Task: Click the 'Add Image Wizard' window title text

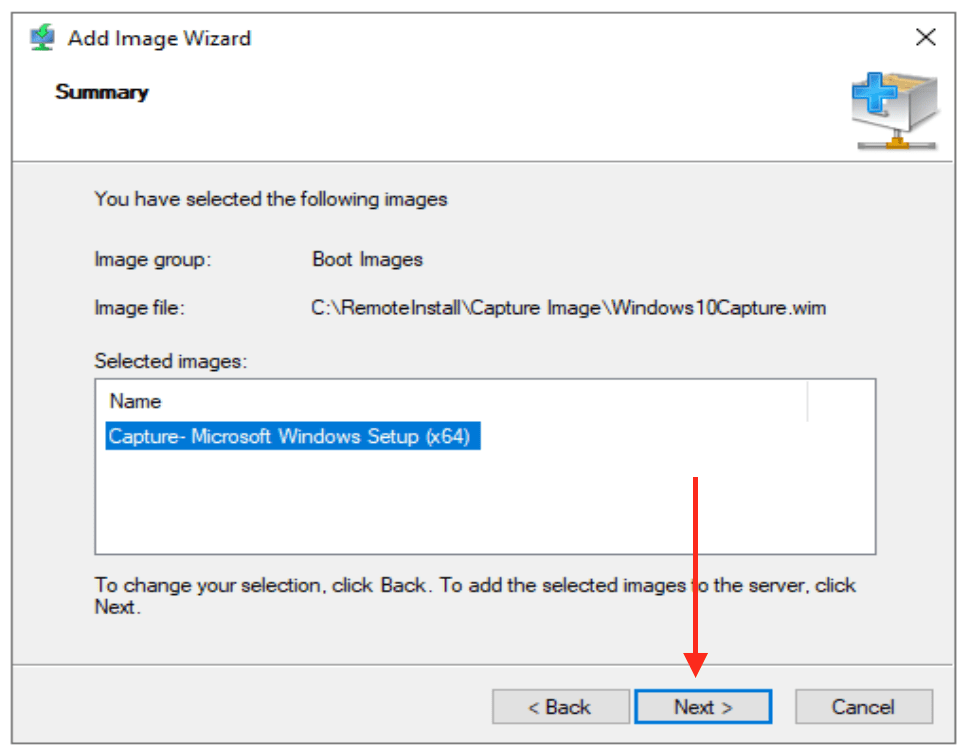Action: tap(159, 39)
